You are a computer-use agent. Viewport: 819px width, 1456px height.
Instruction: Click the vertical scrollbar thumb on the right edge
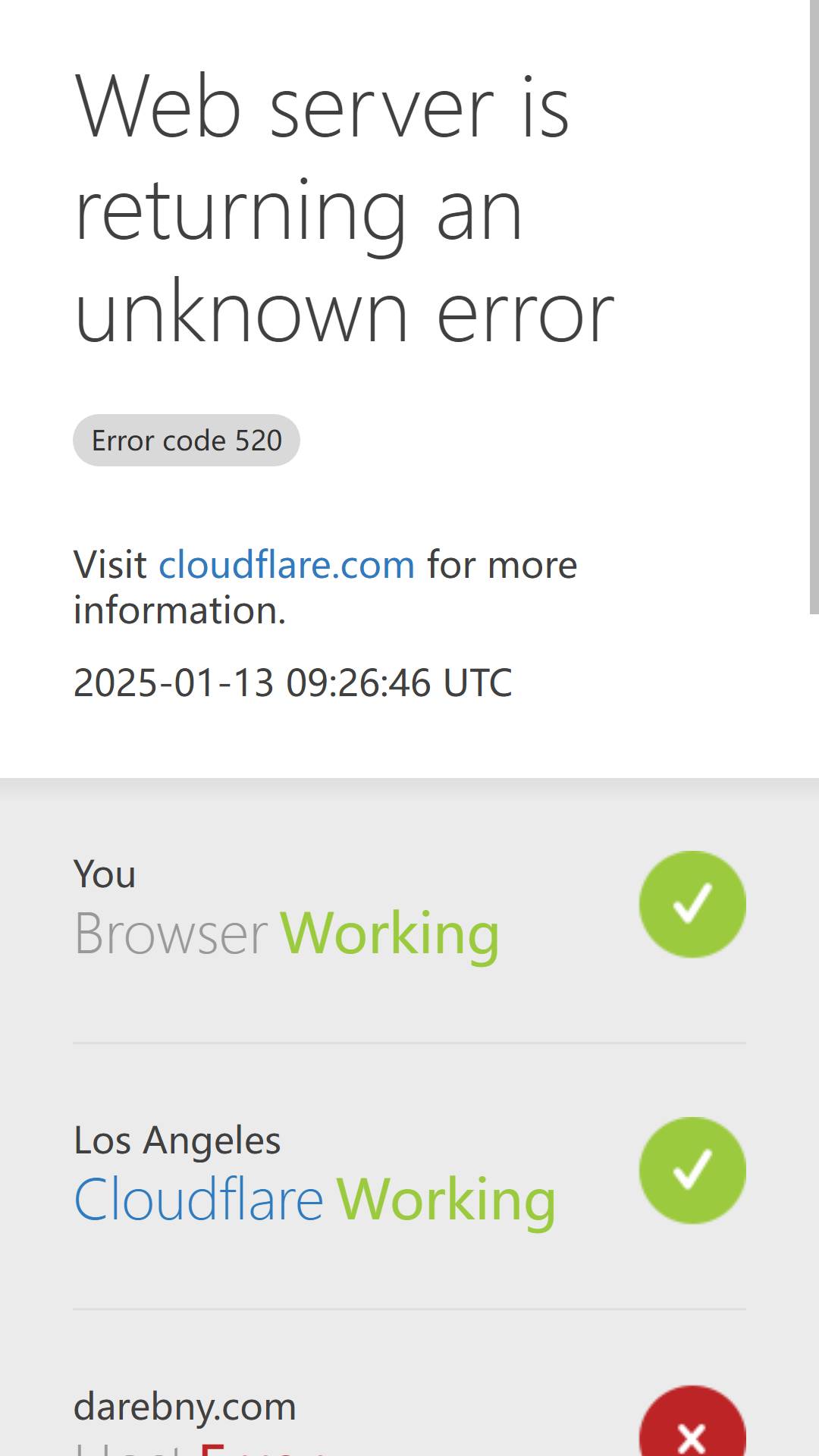coord(814,307)
